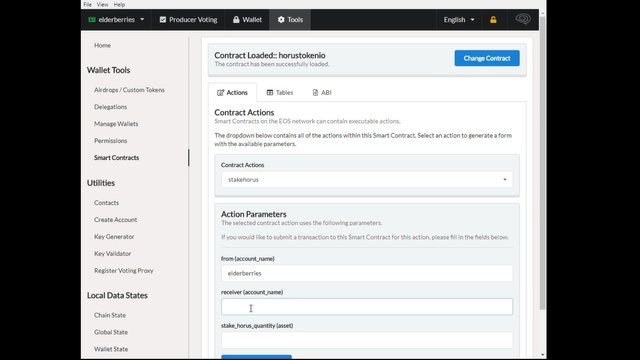640x360 pixels.
Task: Click the Change Contract button
Action: [x=487, y=58]
